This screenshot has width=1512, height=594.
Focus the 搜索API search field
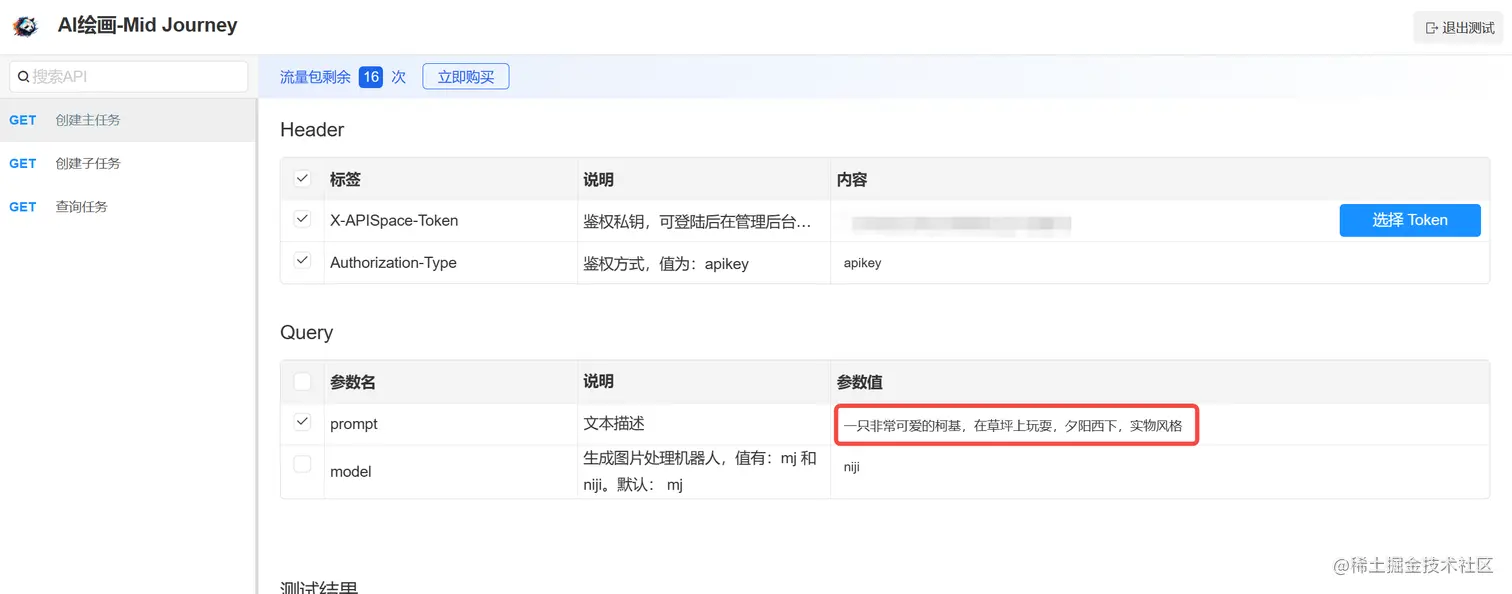pos(129,76)
